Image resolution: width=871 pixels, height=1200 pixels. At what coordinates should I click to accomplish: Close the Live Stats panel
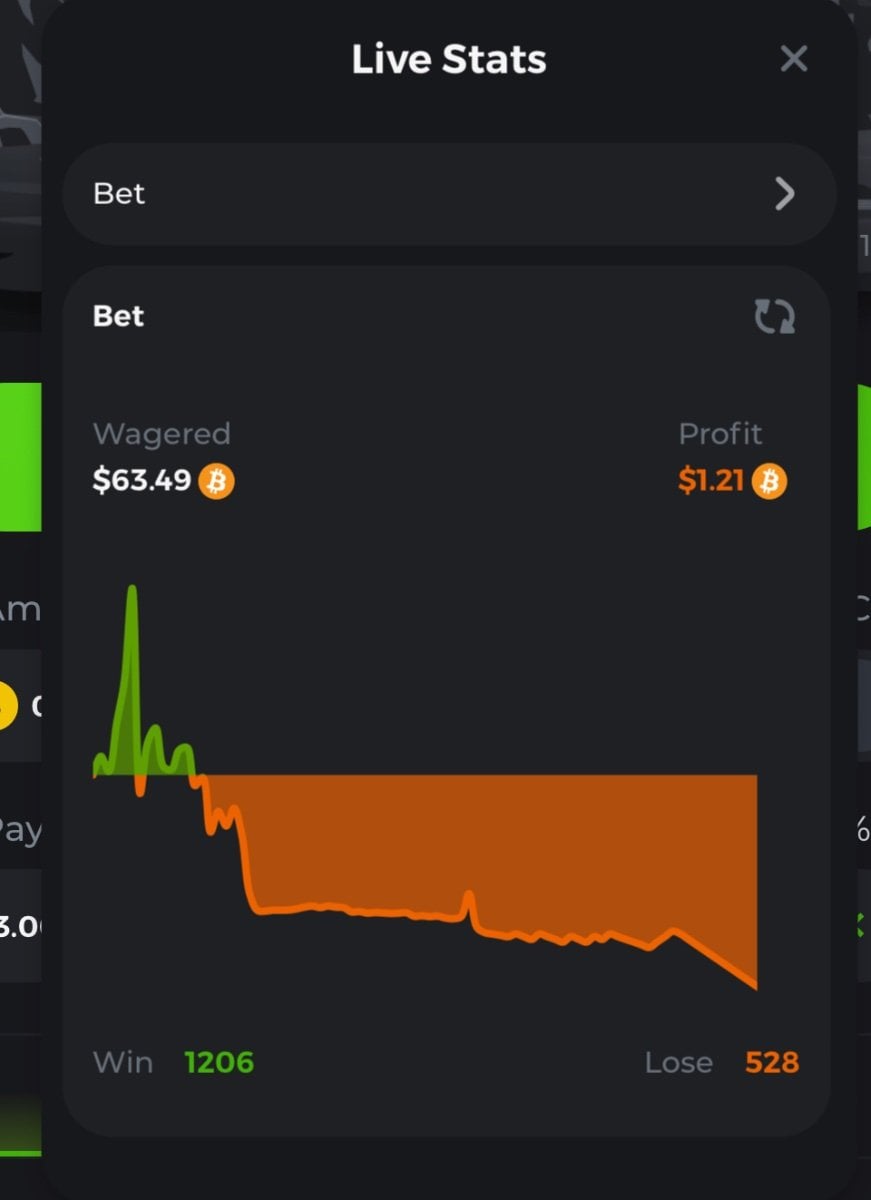[x=793, y=60]
